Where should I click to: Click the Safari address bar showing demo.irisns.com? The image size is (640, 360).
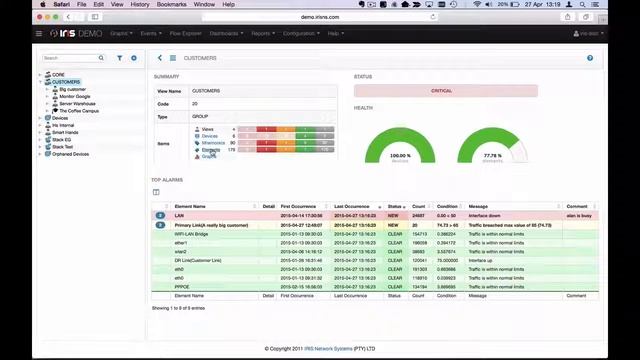pos(320,17)
